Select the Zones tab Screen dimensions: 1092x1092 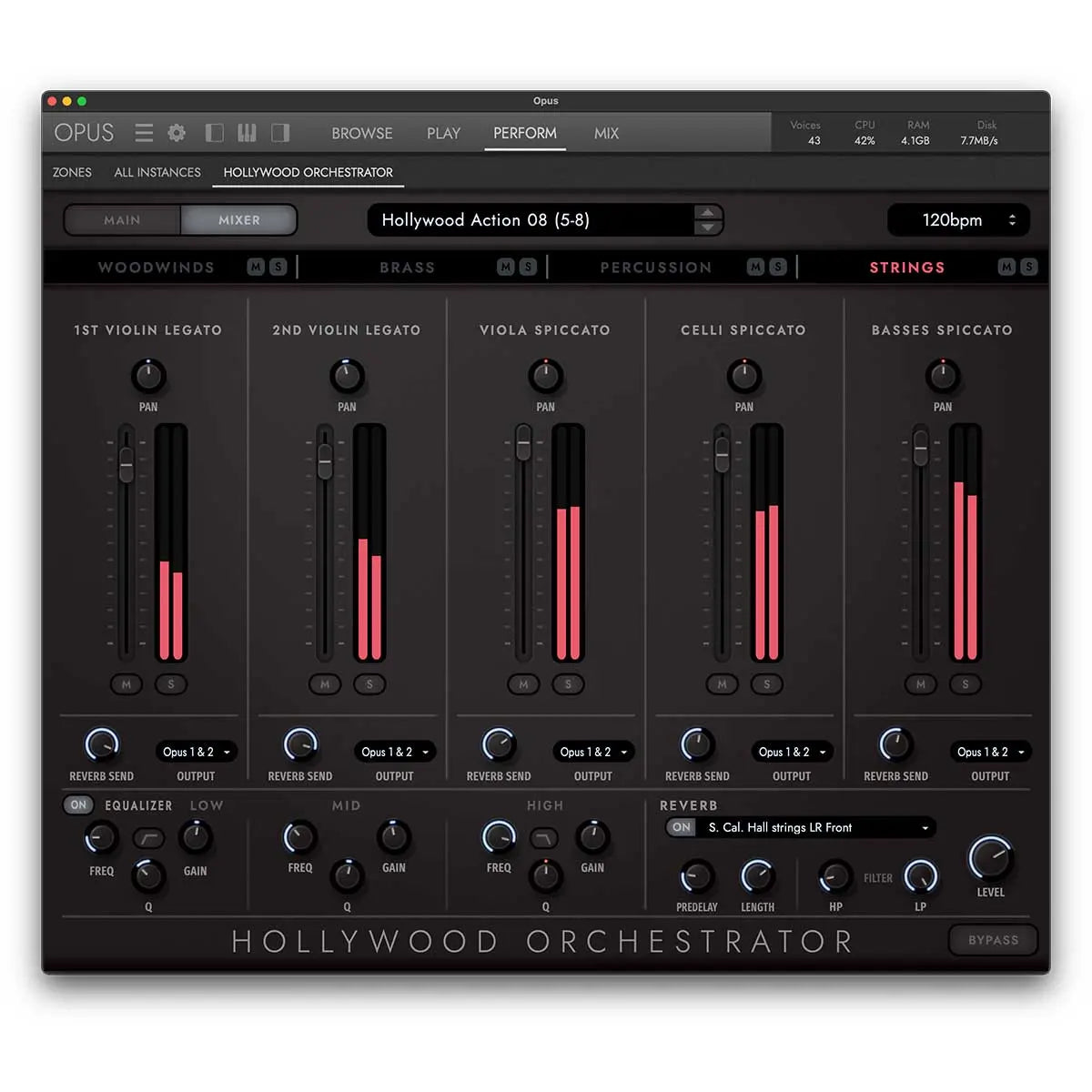(x=72, y=172)
